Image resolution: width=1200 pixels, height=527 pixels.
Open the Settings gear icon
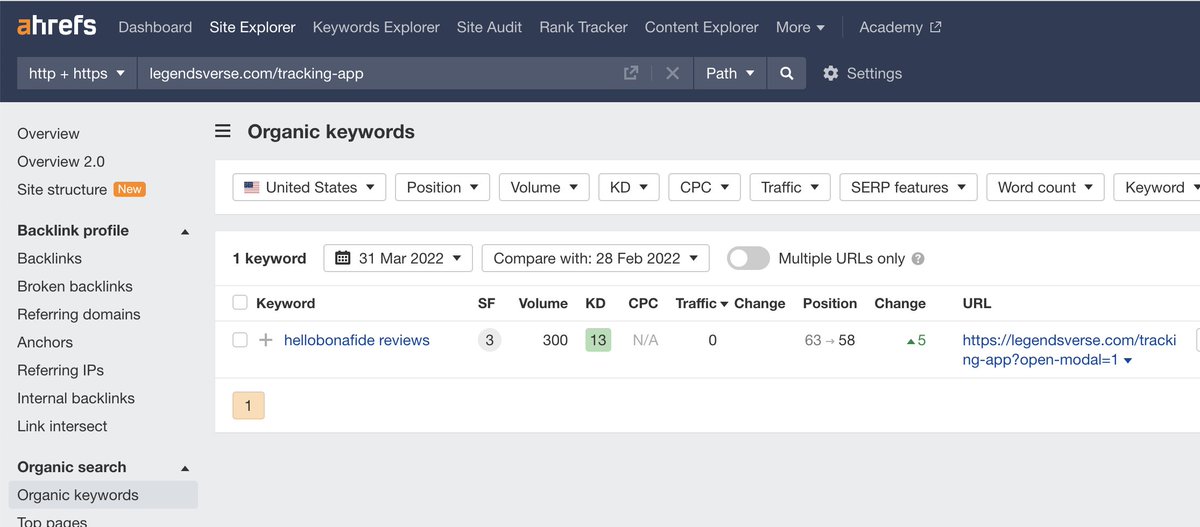(830, 73)
